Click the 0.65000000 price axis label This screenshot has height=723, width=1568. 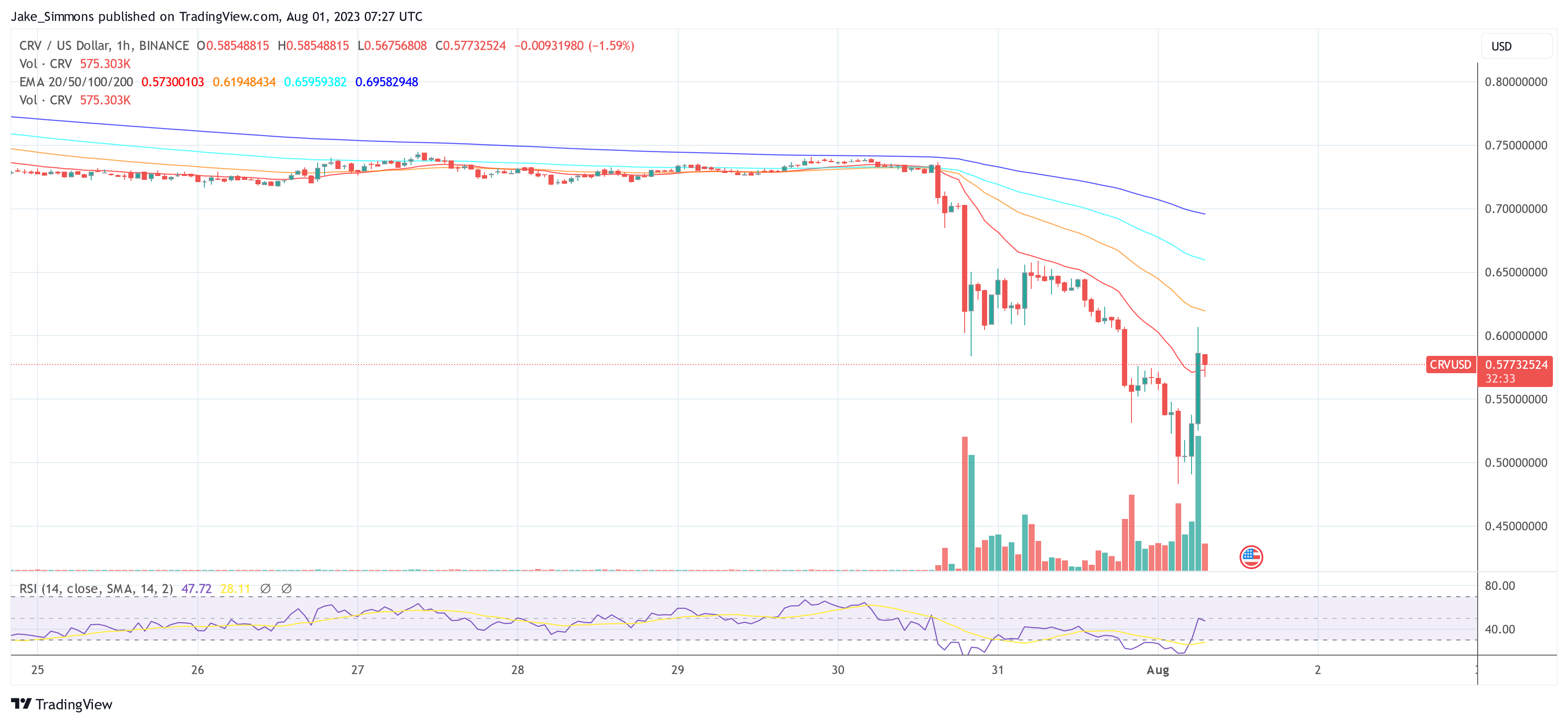click(1516, 272)
